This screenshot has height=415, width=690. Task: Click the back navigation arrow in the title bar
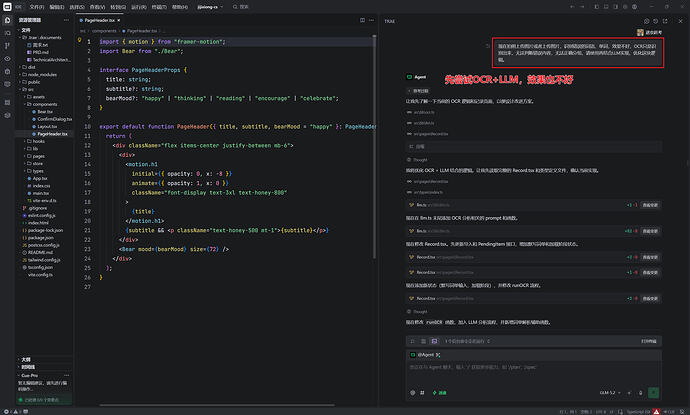pyautogui.click(x=572, y=7)
